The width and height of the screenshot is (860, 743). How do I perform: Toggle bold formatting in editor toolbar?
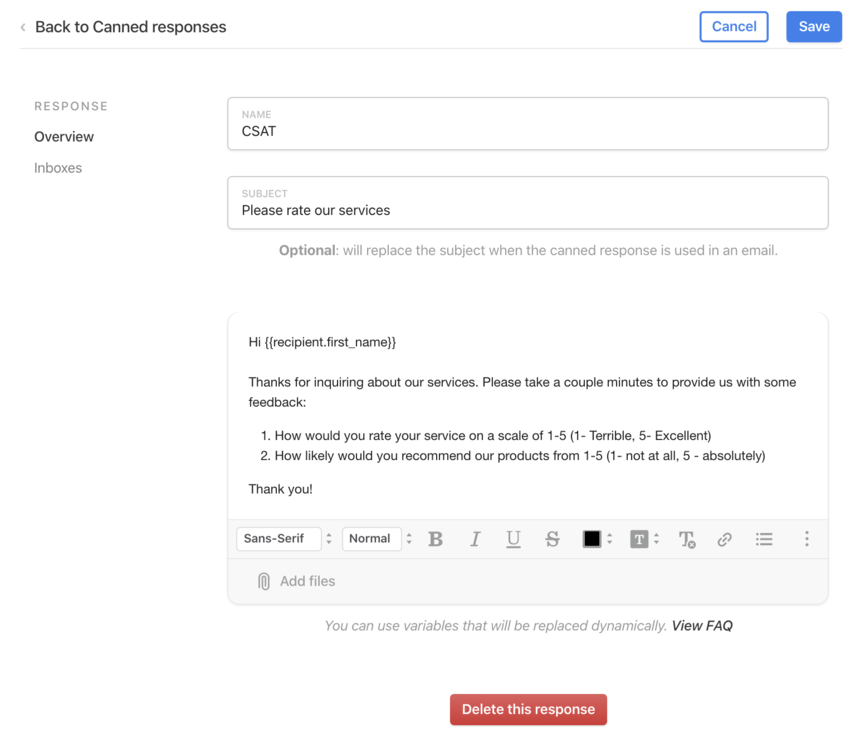coord(435,539)
